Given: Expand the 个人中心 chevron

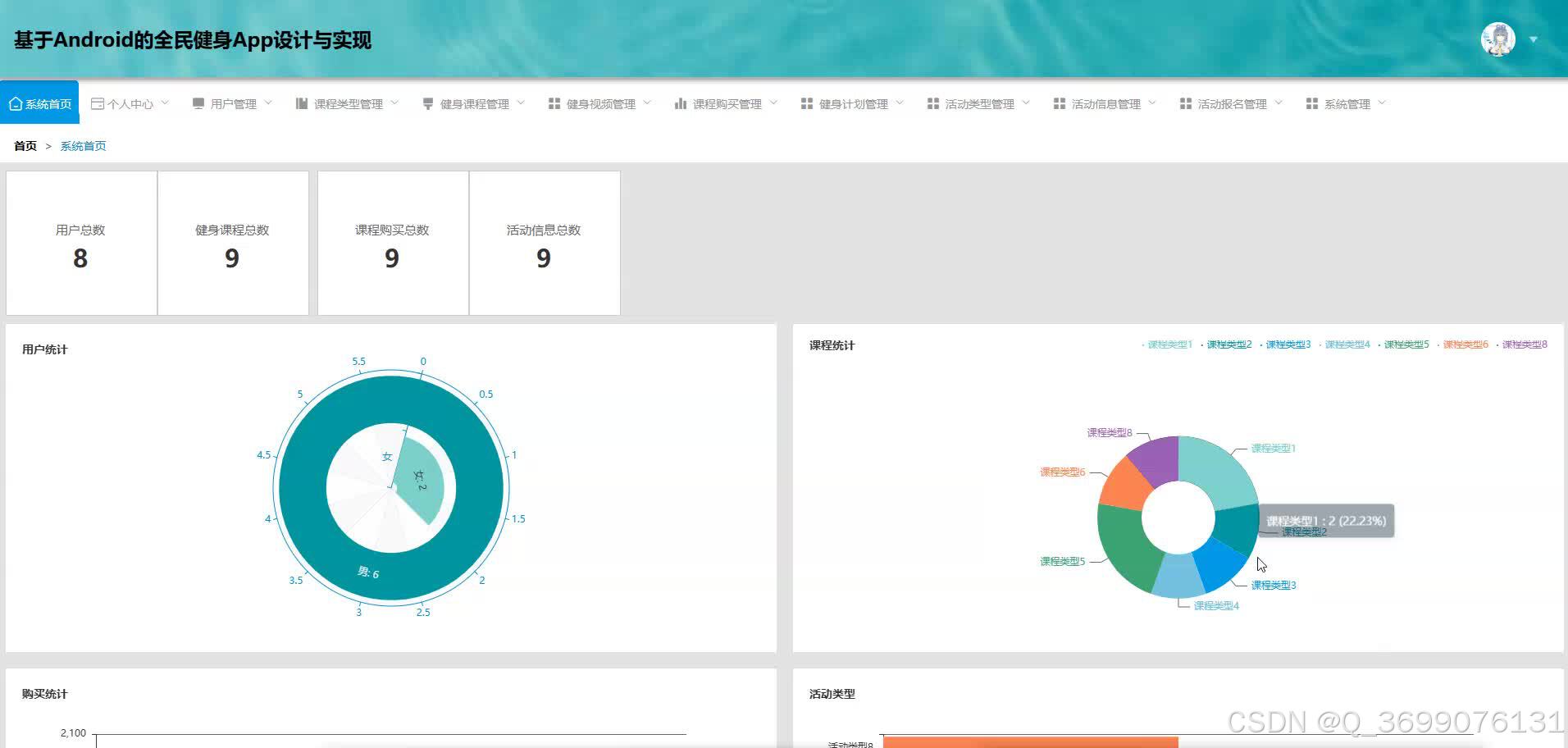Looking at the screenshot, I should tap(165, 103).
